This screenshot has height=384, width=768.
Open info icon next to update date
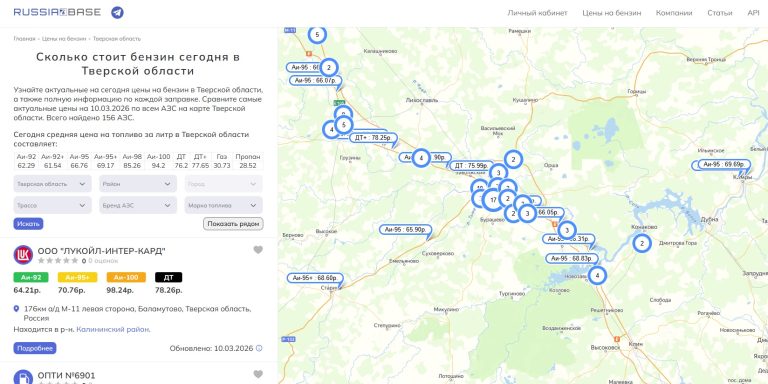click(259, 348)
